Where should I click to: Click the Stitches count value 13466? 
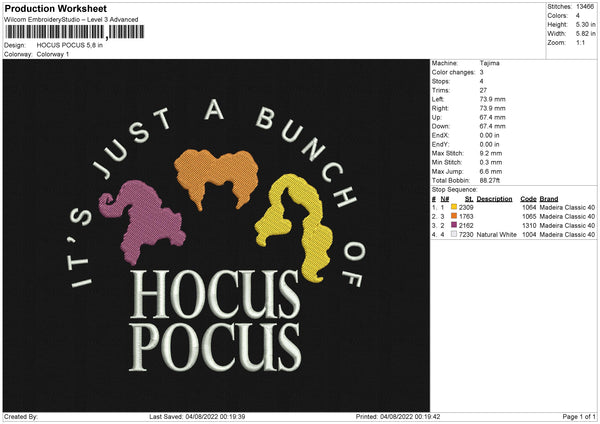[x=585, y=7]
